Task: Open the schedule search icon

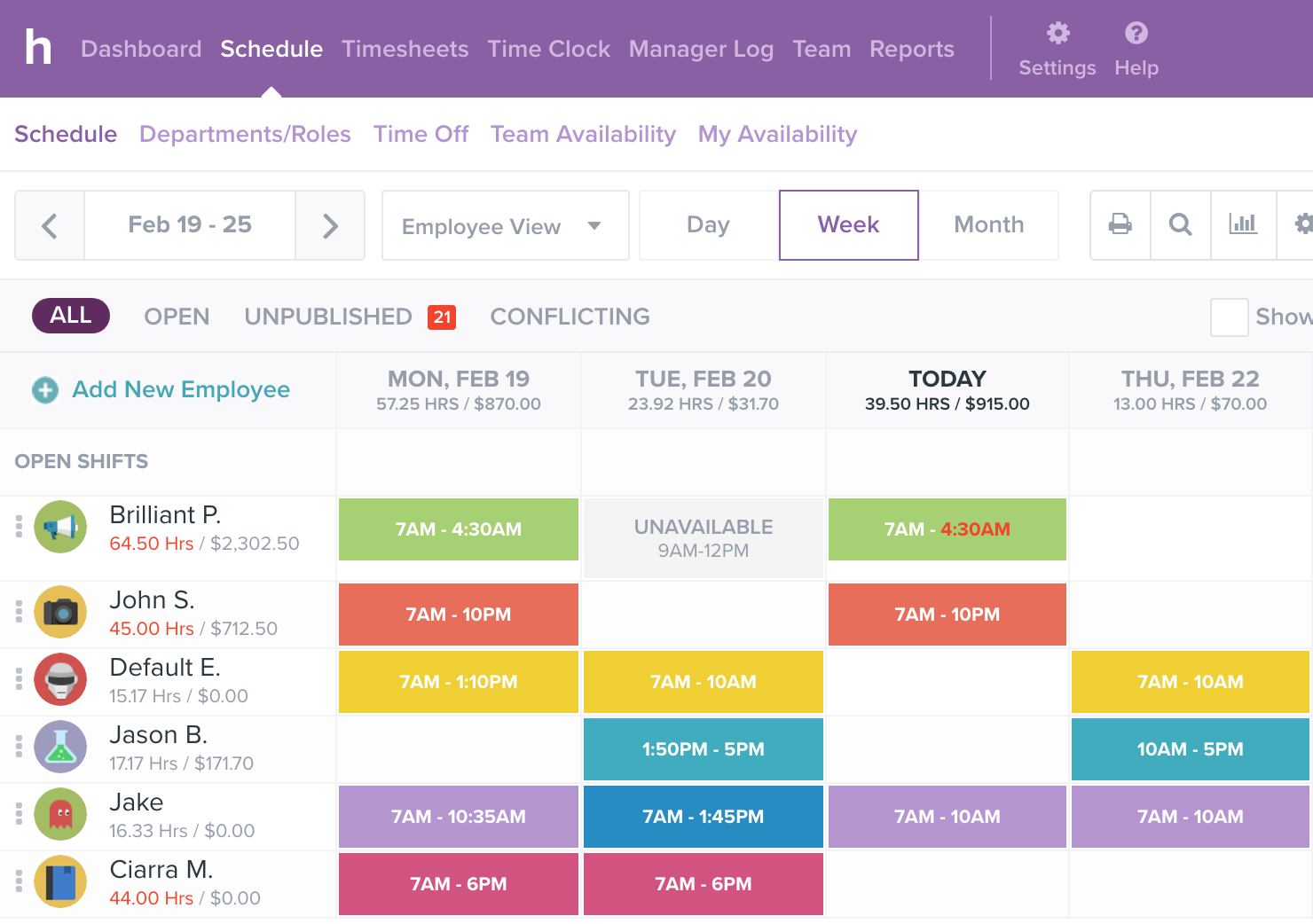Action: [x=1180, y=224]
